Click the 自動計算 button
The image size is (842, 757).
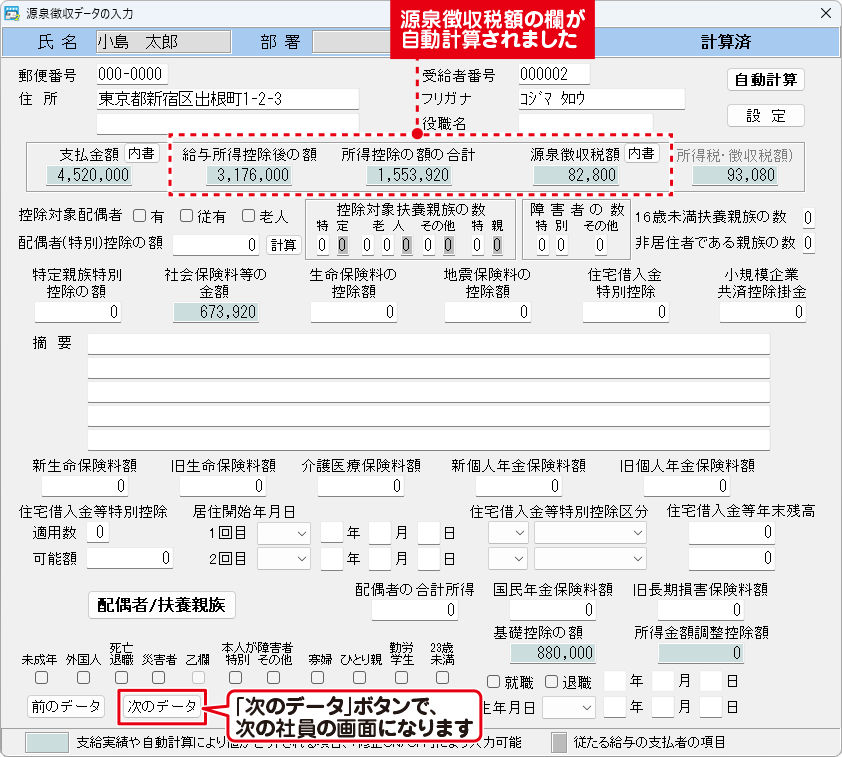tap(766, 80)
